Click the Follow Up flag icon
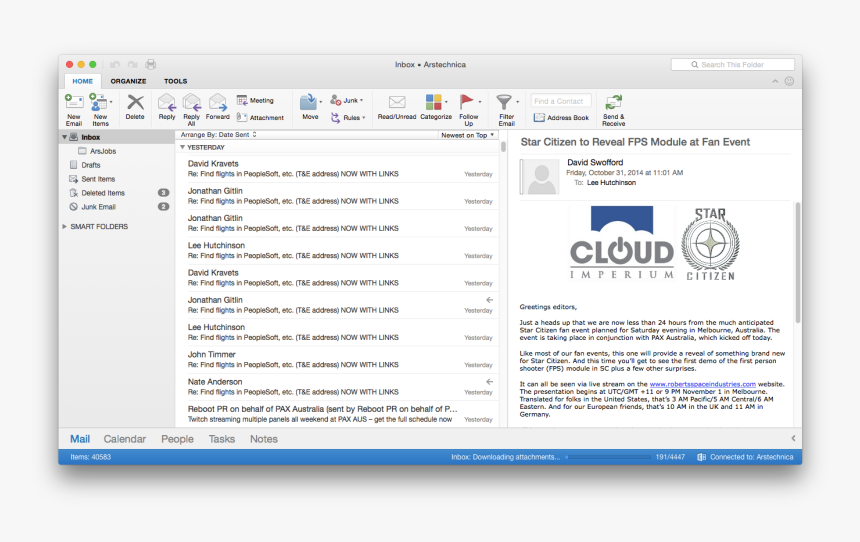This screenshot has width=860, height=542. (467, 102)
